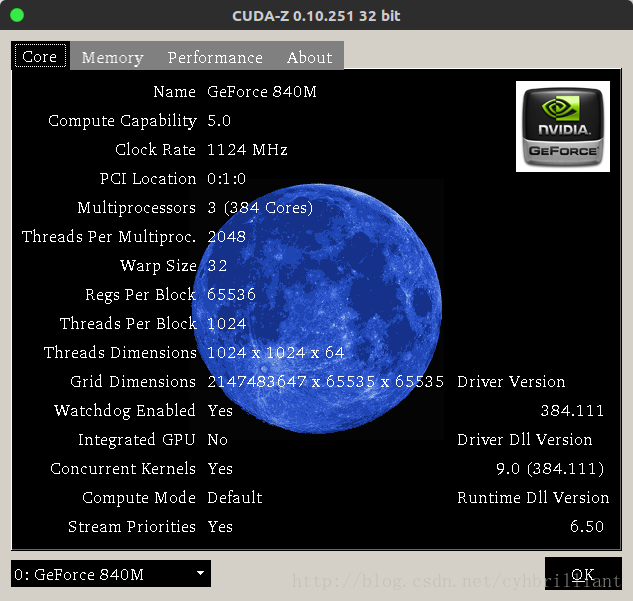Screen dimensions: 633x601
Task: Click the Stream Priorities label
Action: coord(132,527)
